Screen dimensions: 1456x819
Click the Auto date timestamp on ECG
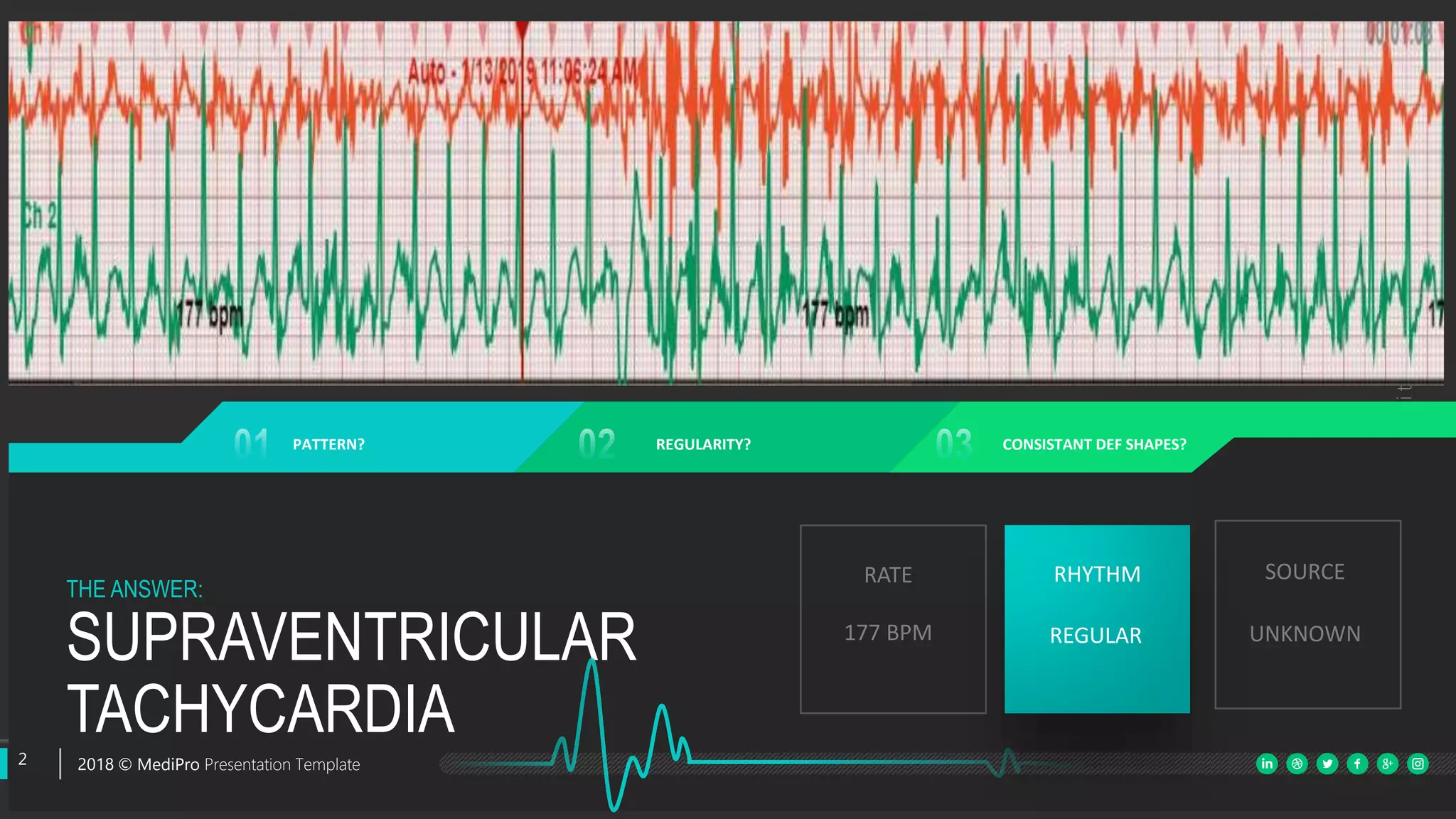click(523, 72)
